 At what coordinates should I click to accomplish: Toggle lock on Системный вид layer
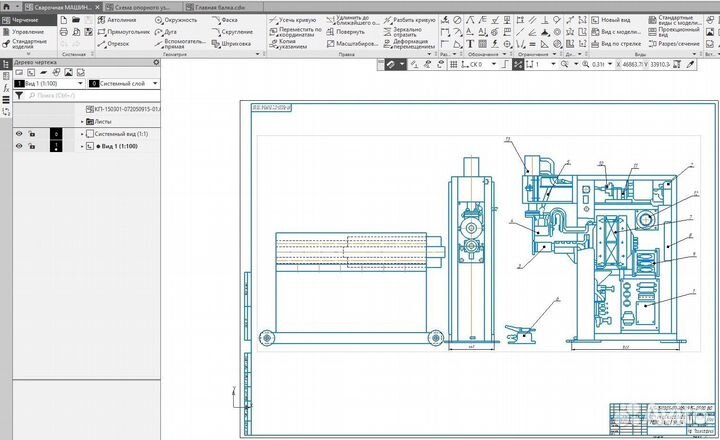click(x=32, y=133)
